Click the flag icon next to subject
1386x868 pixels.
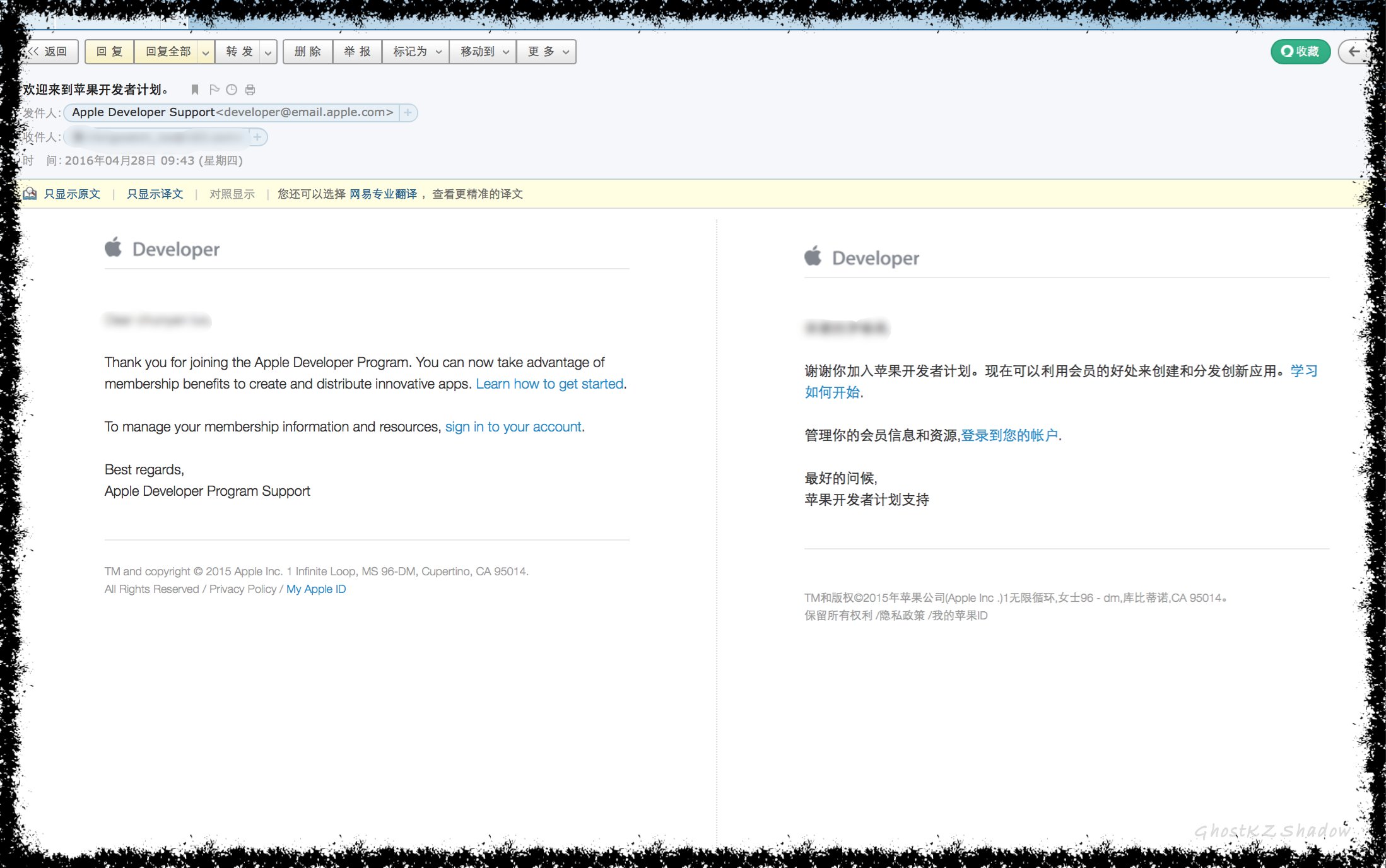214,90
